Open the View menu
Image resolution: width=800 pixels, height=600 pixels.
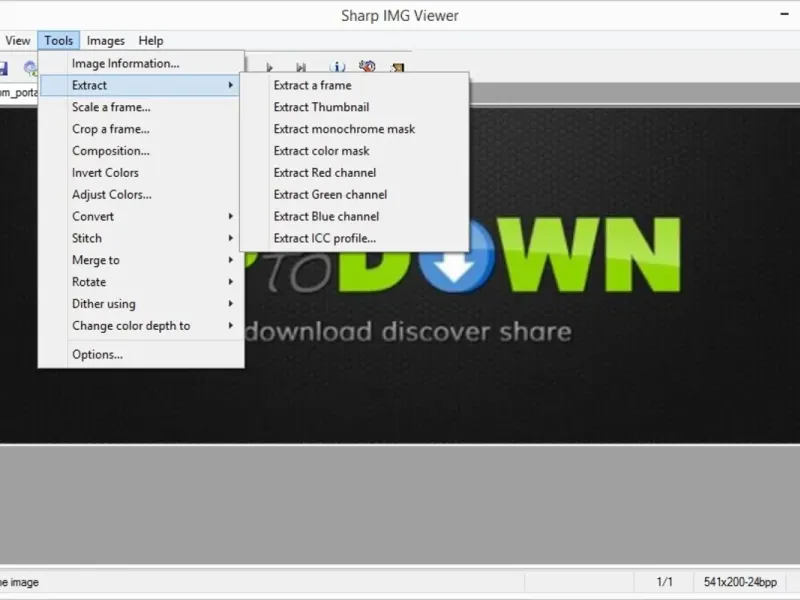pos(17,40)
